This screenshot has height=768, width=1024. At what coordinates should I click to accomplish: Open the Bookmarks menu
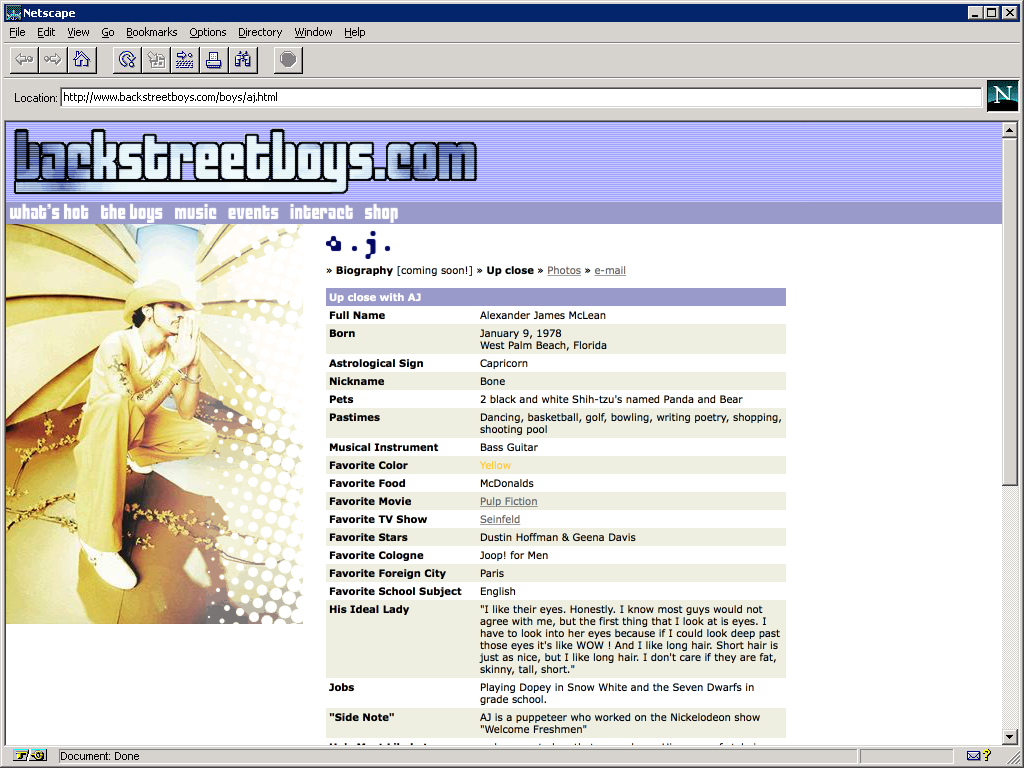point(152,32)
